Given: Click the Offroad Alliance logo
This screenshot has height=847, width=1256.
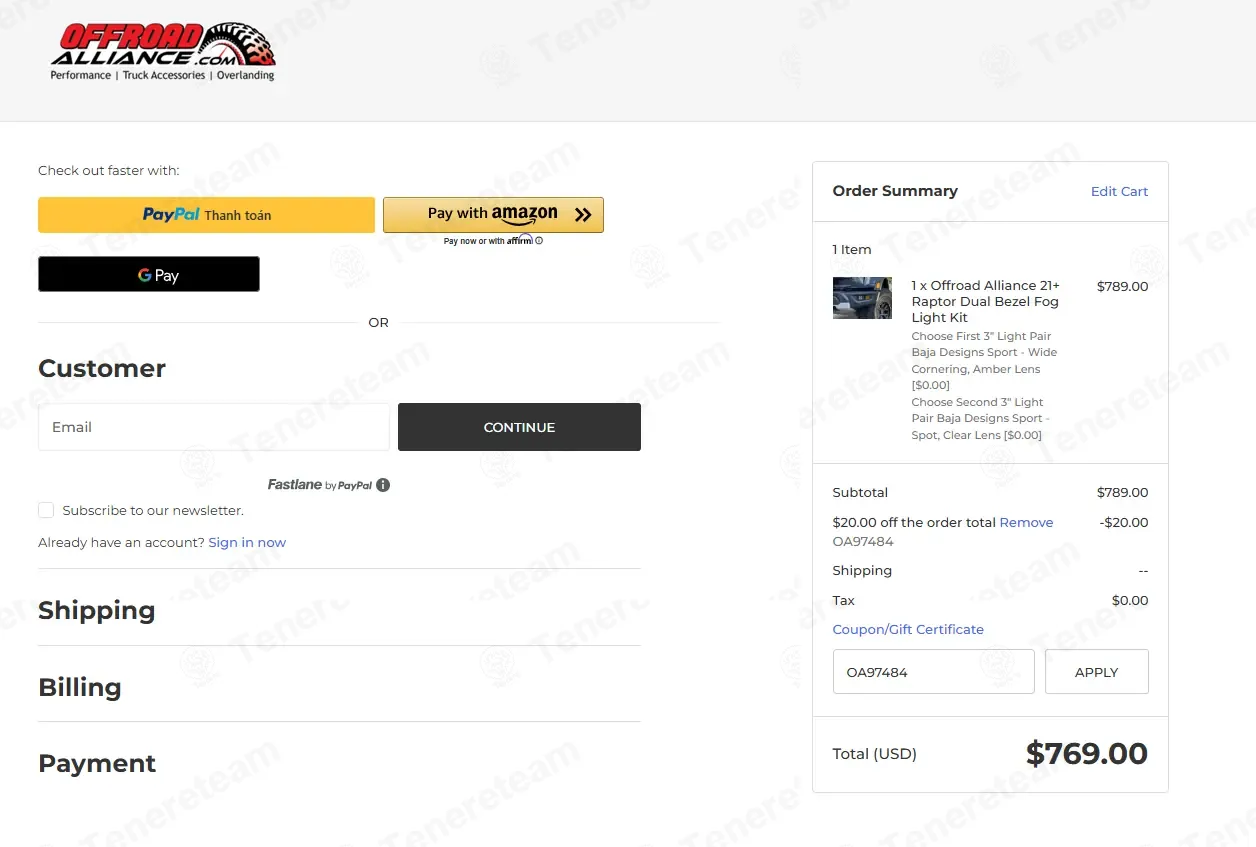Looking at the screenshot, I should coord(163,52).
